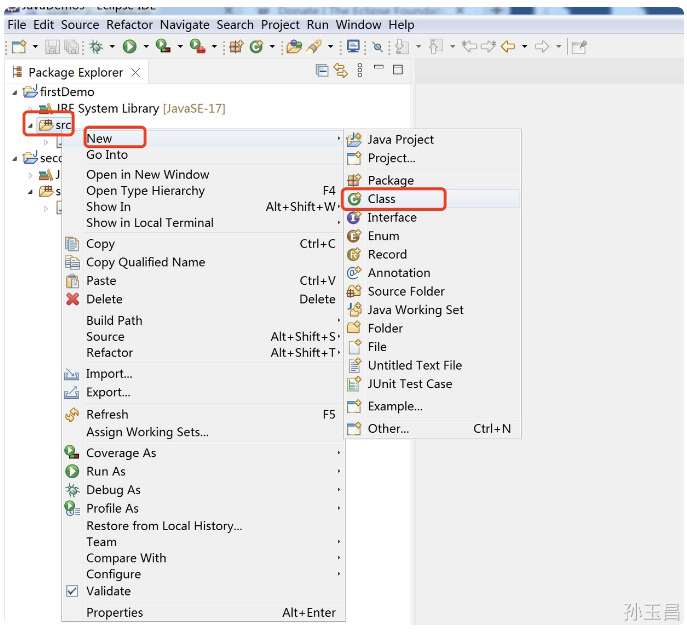Image resolution: width=687 pixels, height=632 pixels.
Task: Open dropdown arrow next to New wizard icon
Action: pyautogui.click(x=35, y=46)
